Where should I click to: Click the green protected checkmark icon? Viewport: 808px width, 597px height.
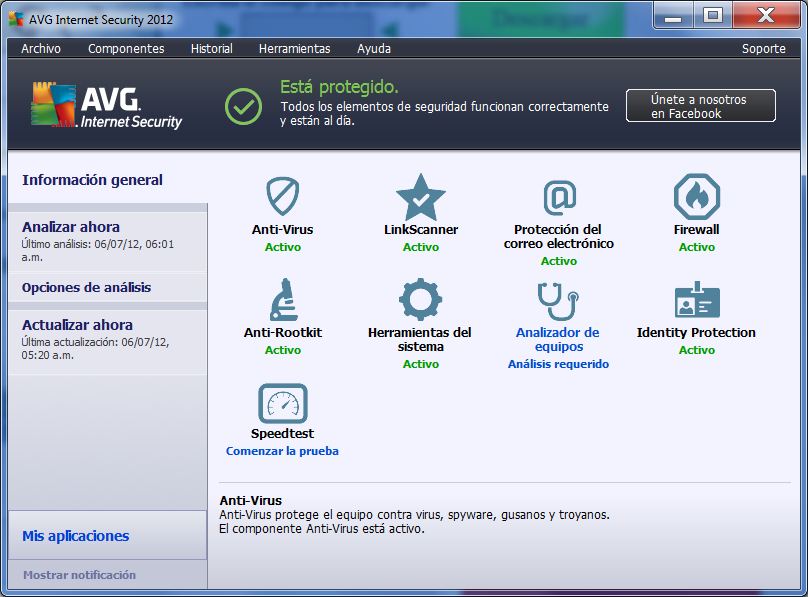pos(243,107)
